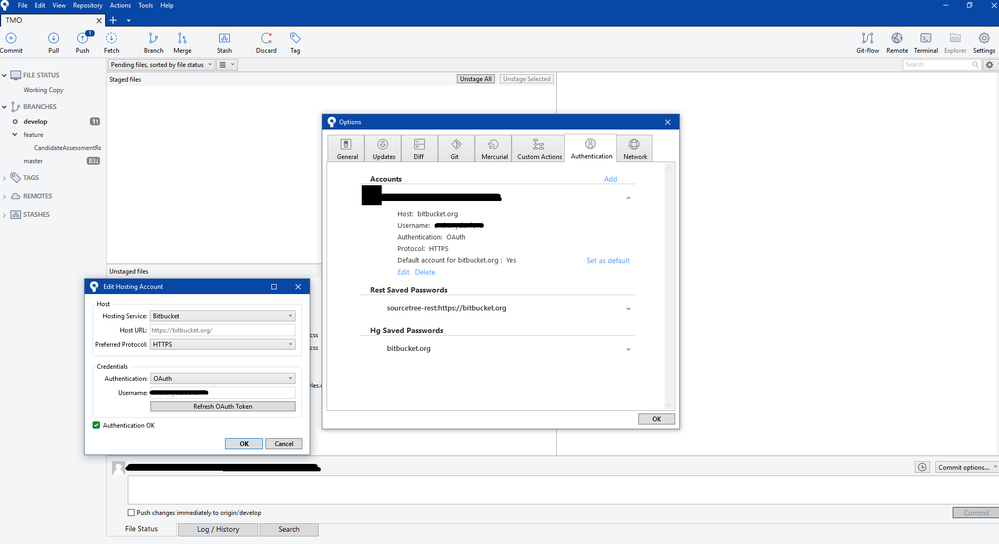Expand the TAGS section in sidebar
This screenshot has width=999, height=544.
tap(5, 178)
